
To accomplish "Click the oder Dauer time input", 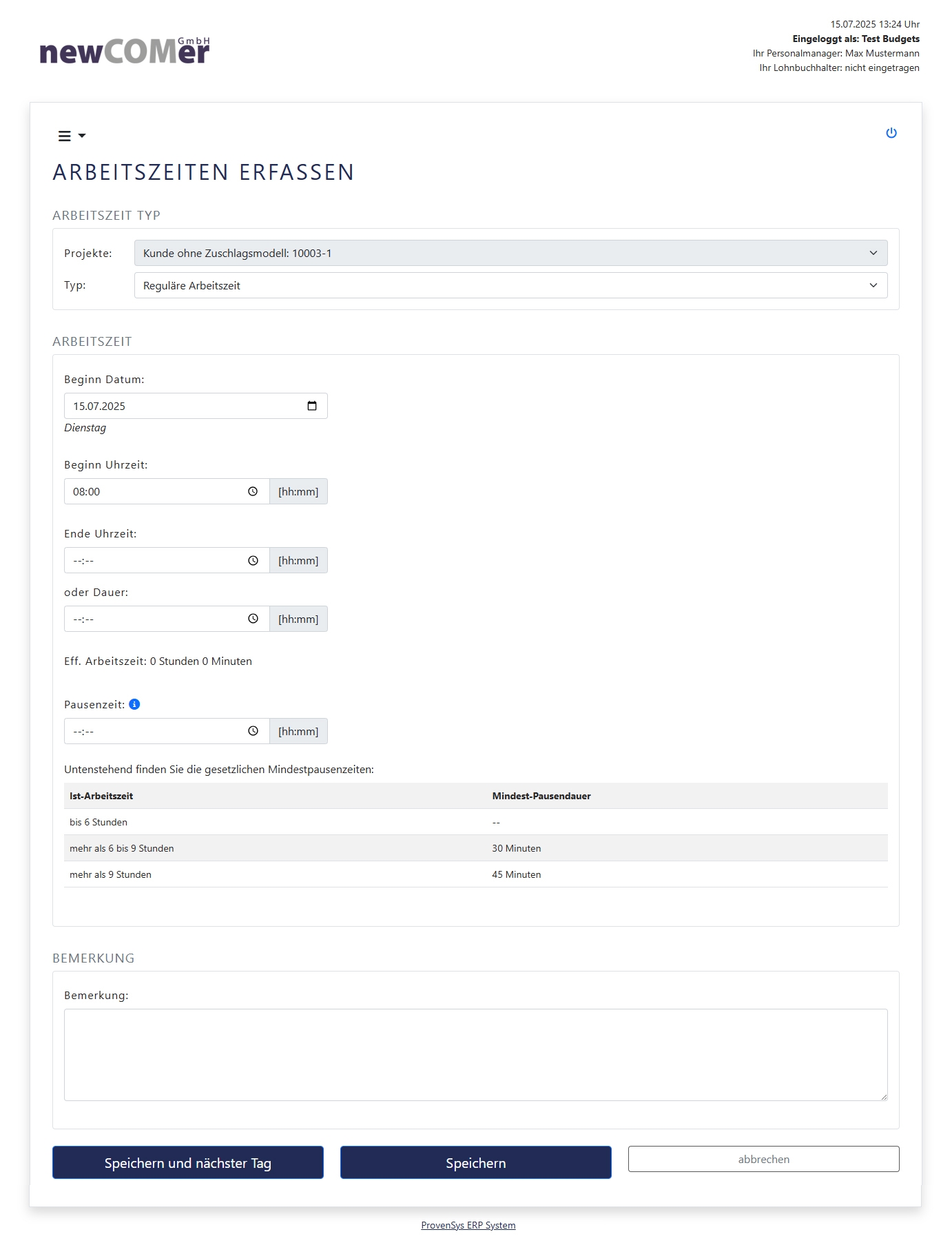I will click(155, 619).
